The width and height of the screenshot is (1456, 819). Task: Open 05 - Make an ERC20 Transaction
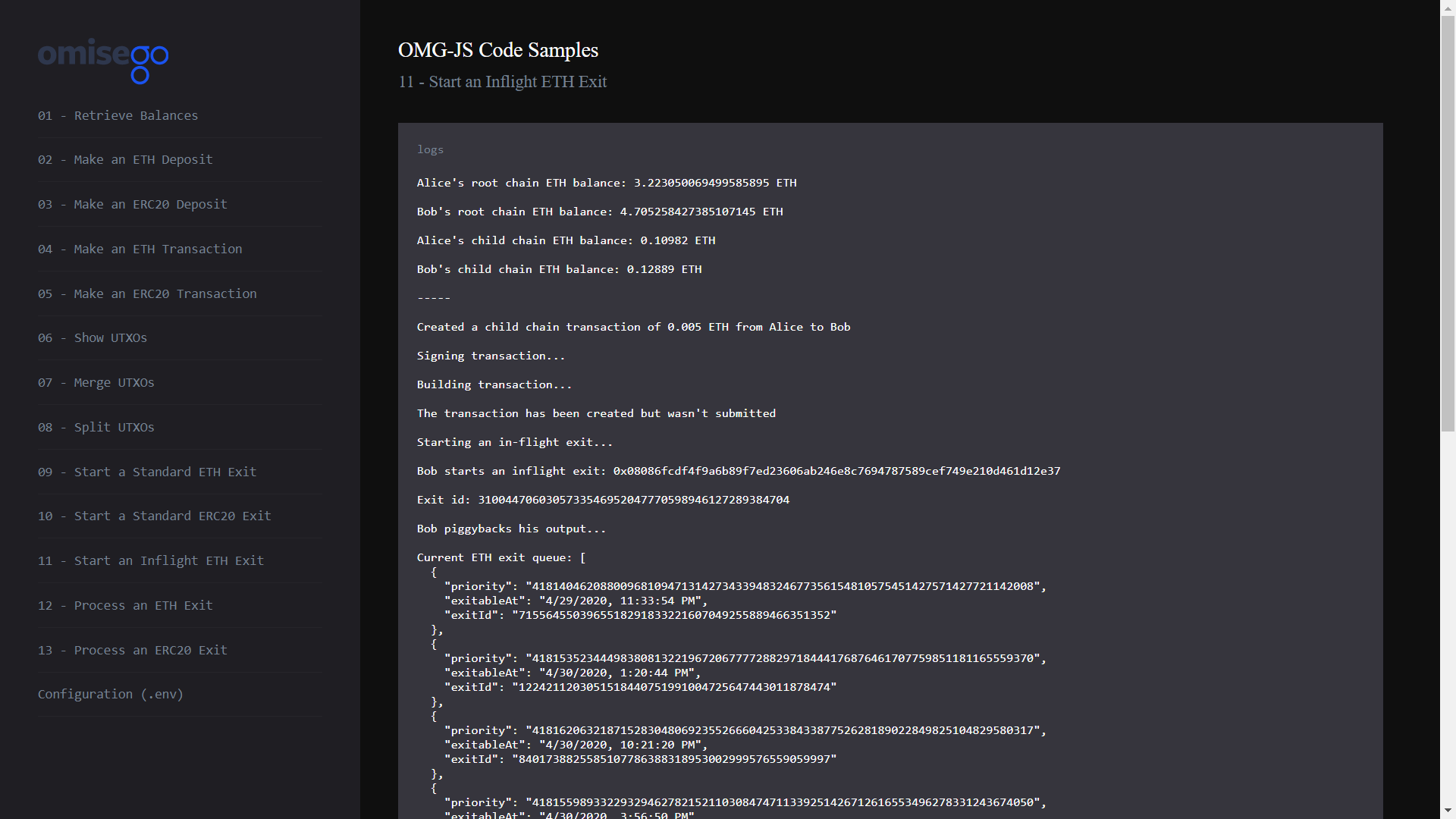coord(147,293)
